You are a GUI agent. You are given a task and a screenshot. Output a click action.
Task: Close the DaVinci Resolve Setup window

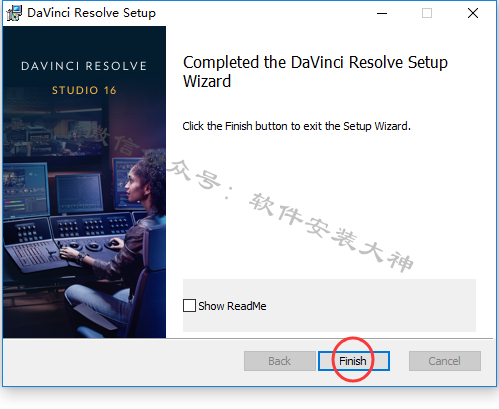point(473,13)
